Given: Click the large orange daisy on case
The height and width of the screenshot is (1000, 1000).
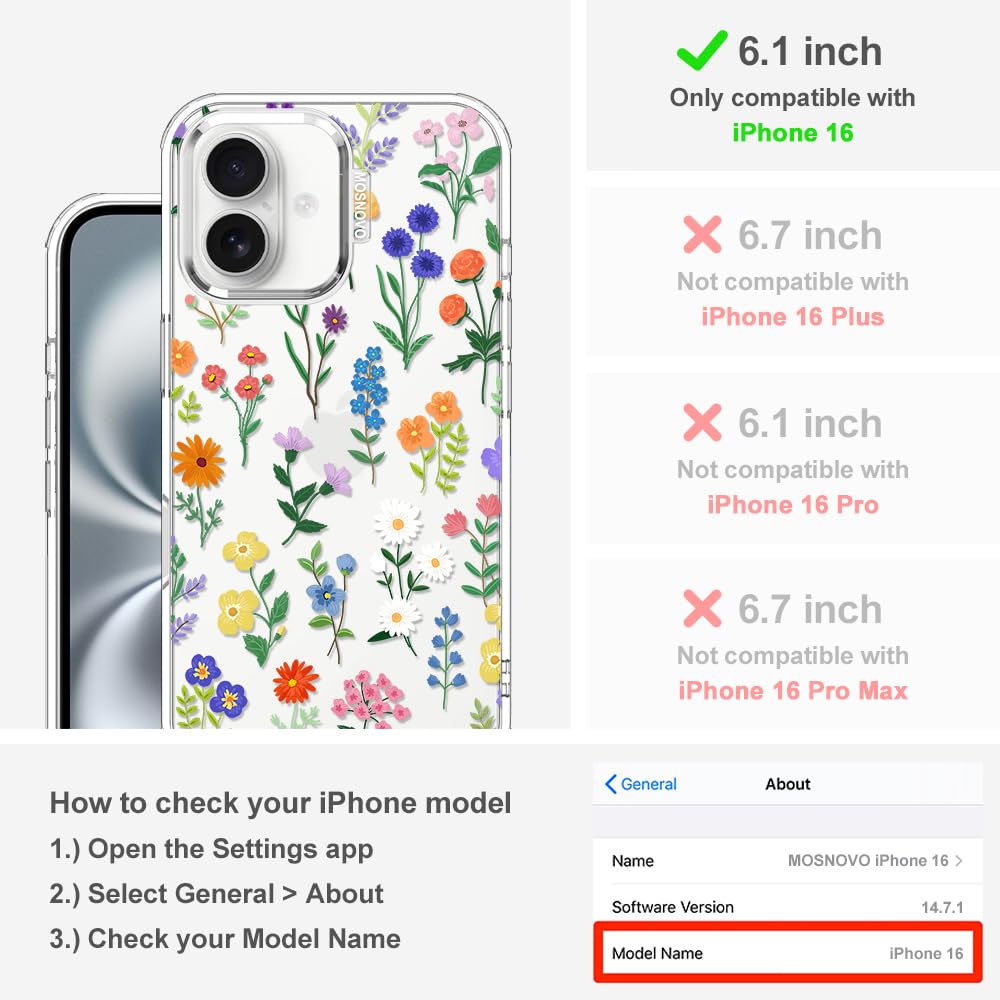Looking at the screenshot, I should pos(198,460).
